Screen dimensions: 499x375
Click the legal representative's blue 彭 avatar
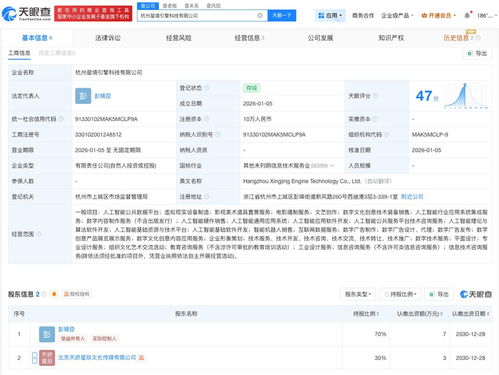click(83, 96)
